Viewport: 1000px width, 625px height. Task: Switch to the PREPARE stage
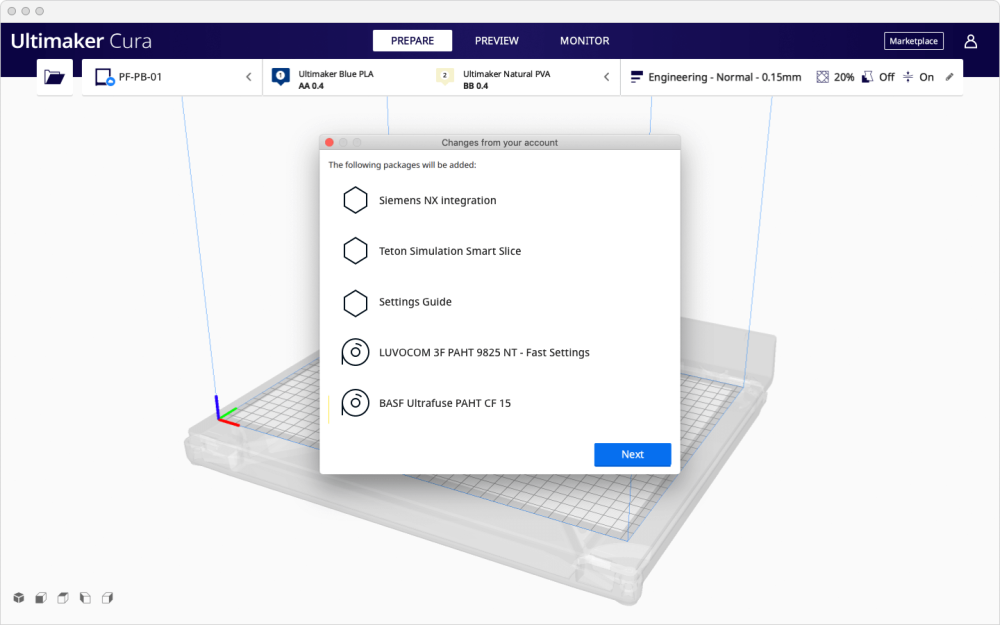412,41
